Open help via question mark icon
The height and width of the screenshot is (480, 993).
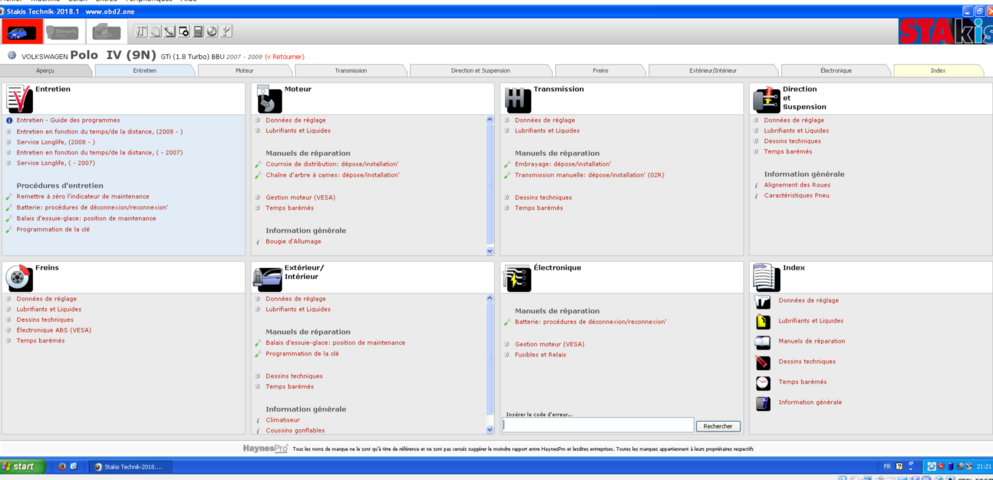(227, 31)
